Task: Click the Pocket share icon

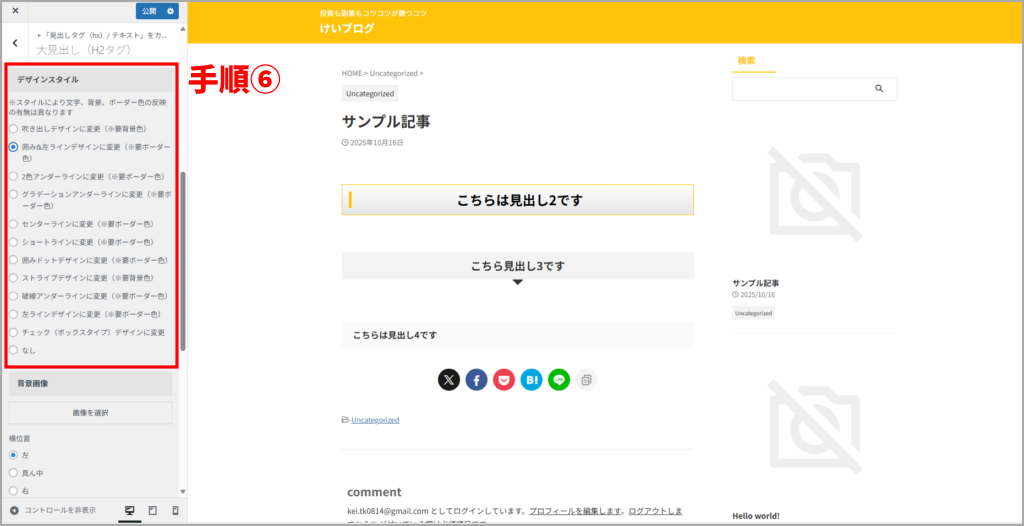Action: (503, 380)
